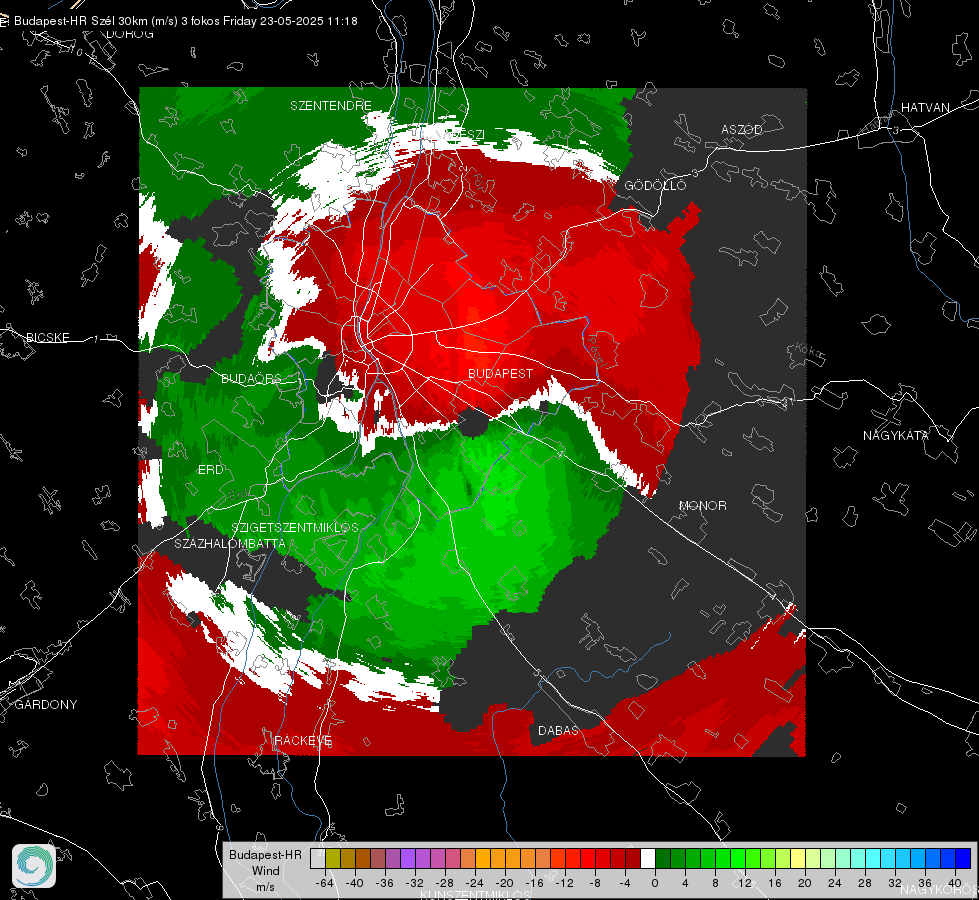
Task: Click the legend value 28
Action: point(865,883)
